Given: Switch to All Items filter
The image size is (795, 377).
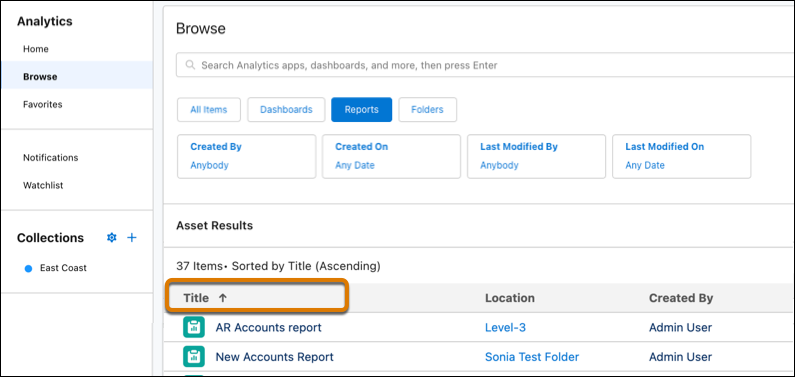Looking at the screenshot, I should click(209, 109).
